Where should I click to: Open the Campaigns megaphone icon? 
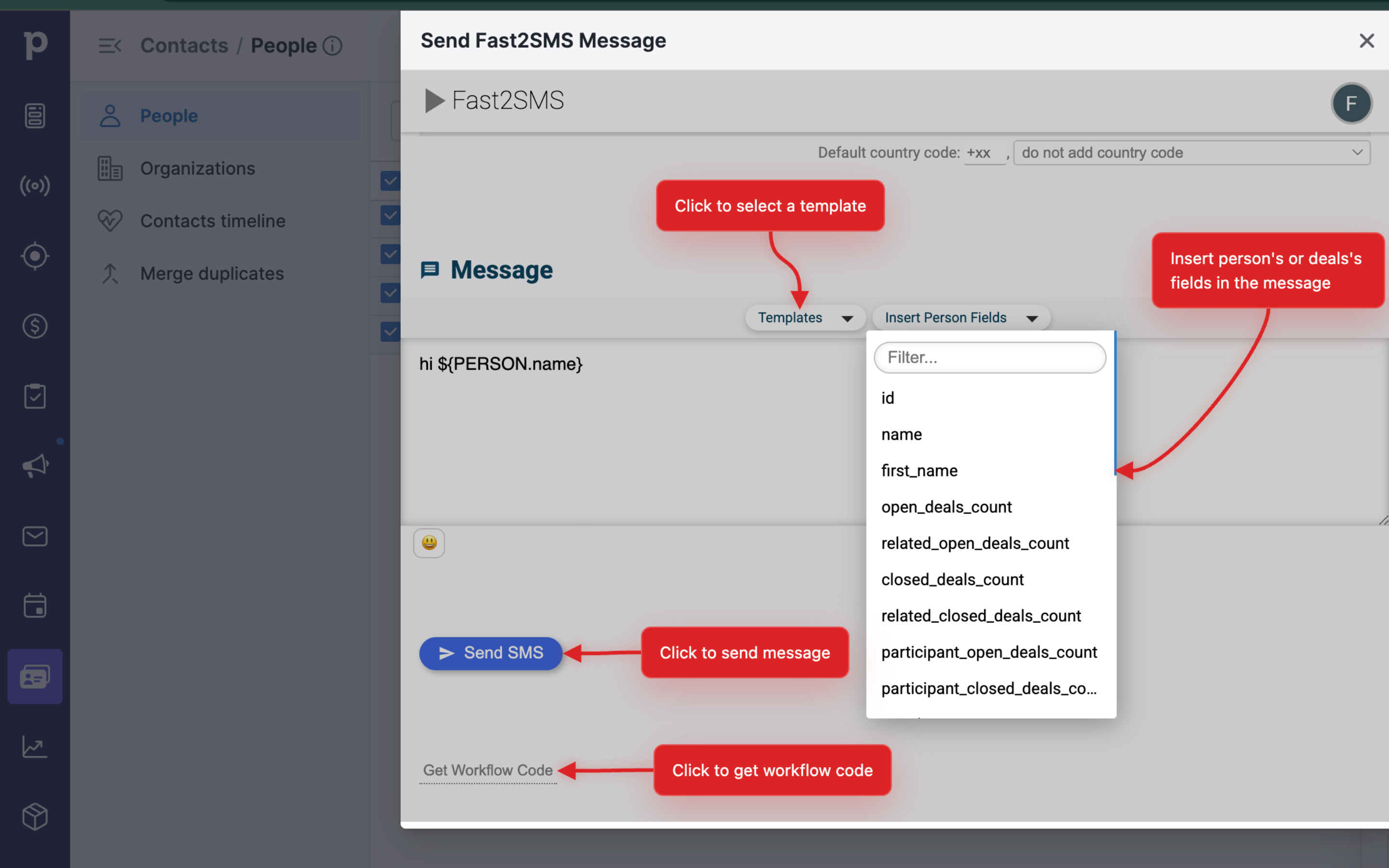(34, 465)
